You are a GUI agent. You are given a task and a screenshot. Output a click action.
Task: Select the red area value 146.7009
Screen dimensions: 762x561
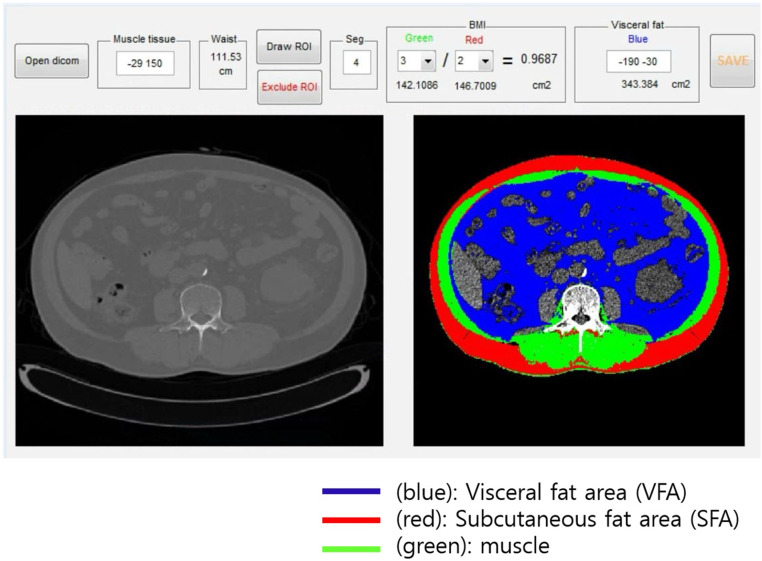tap(475, 86)
